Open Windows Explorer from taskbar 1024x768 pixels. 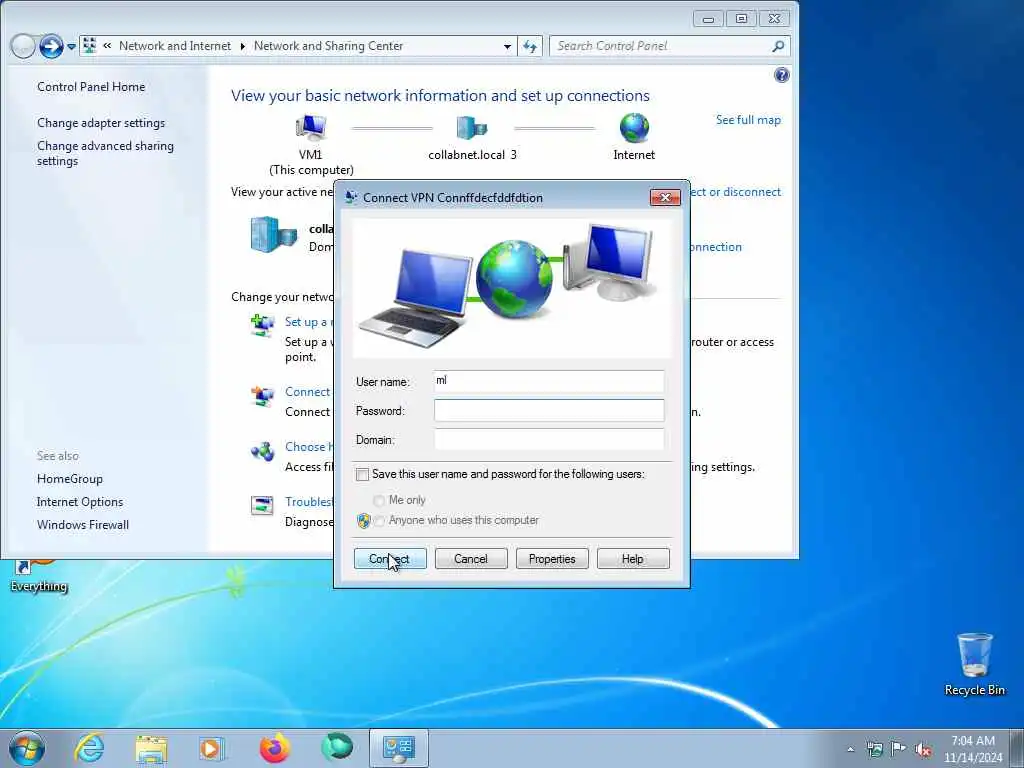pos(152,749)
